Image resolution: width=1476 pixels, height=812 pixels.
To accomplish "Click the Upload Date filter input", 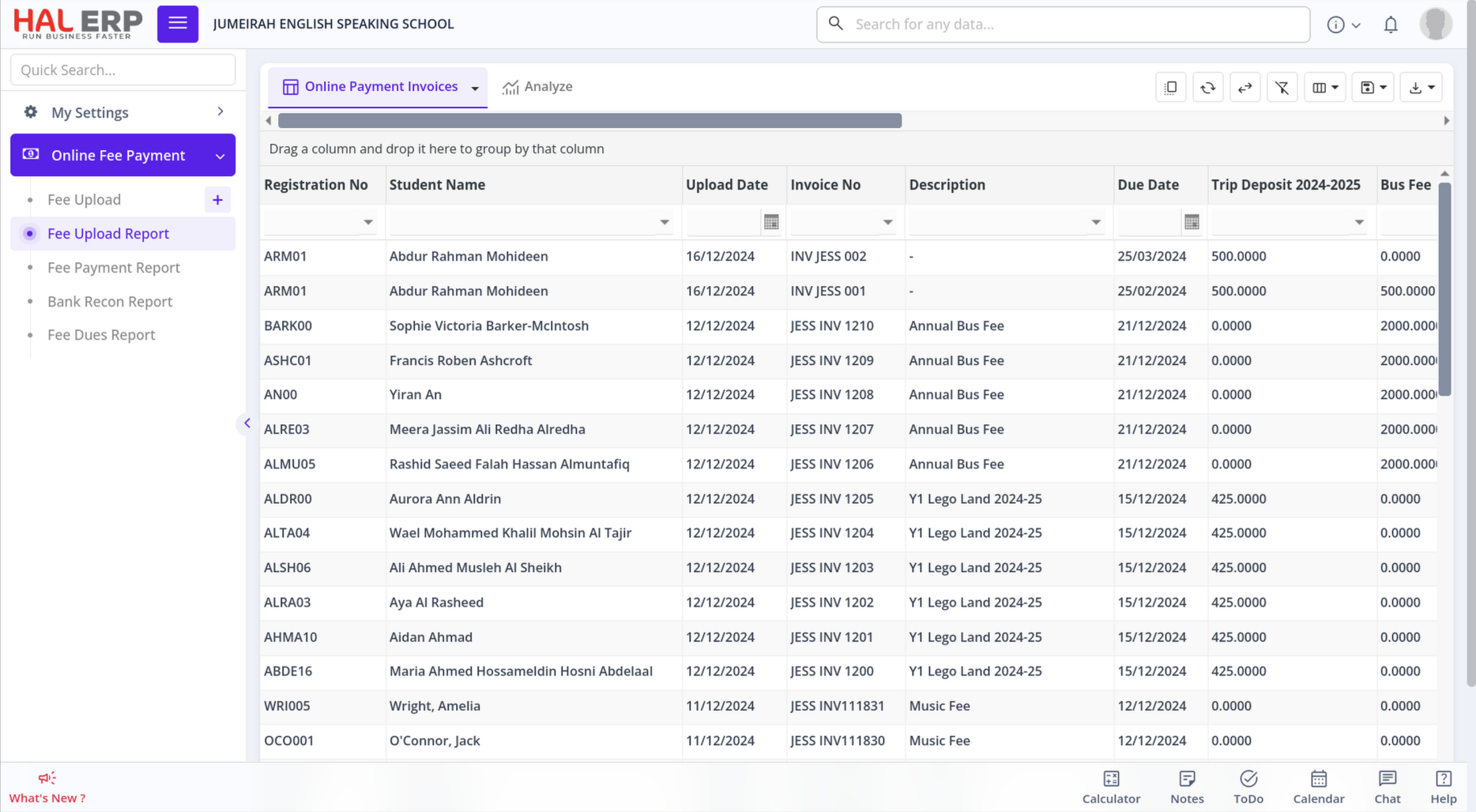I will [724, 223].
